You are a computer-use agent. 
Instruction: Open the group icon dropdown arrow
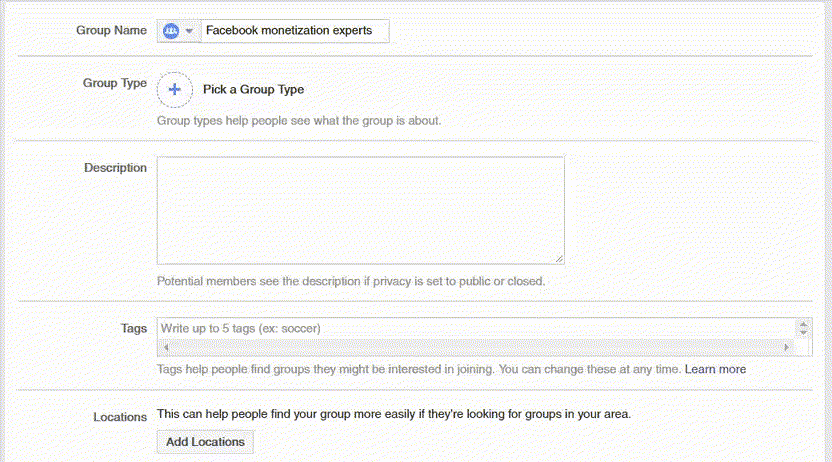point(189,31)
